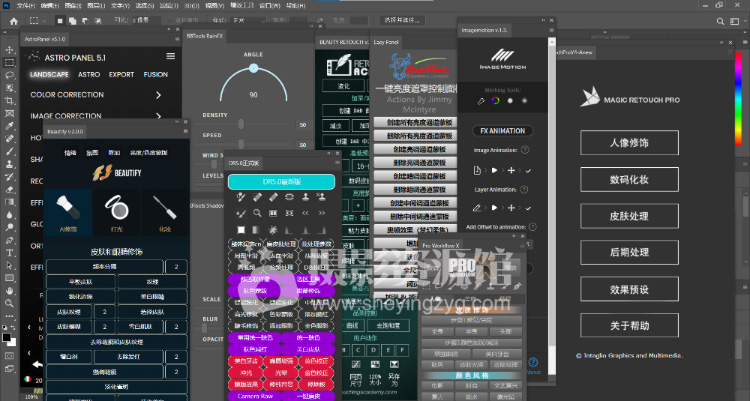Viewport: 750px width, 401px height.
Task: Click the double right arrows in DR5.0
Action: 321,213
